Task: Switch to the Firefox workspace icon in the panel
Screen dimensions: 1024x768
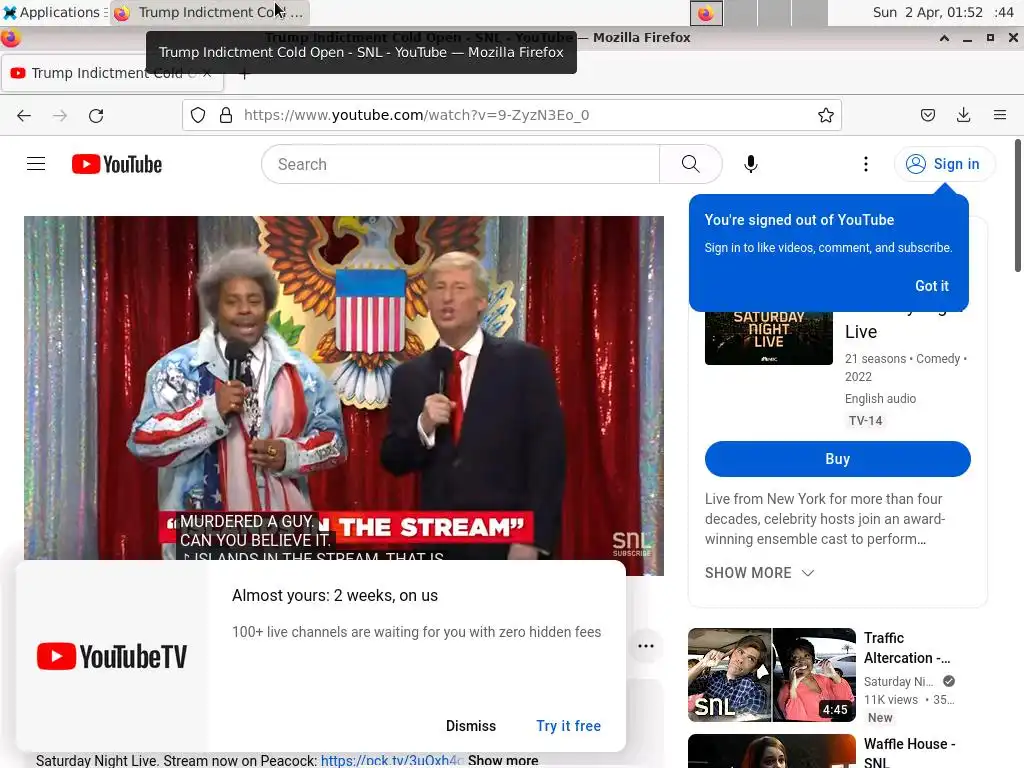Action: click(707, 13)
